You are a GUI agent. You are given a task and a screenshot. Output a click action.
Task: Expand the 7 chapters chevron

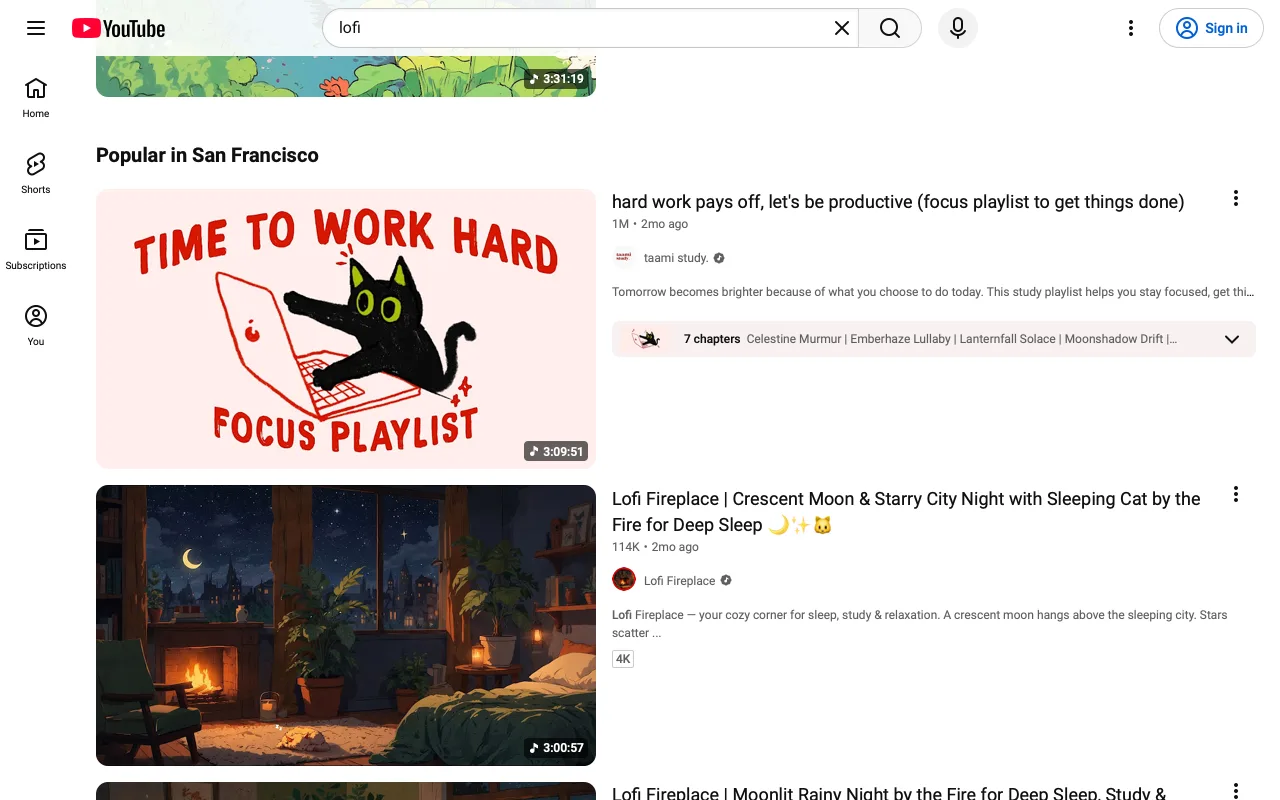[1232, 339]
